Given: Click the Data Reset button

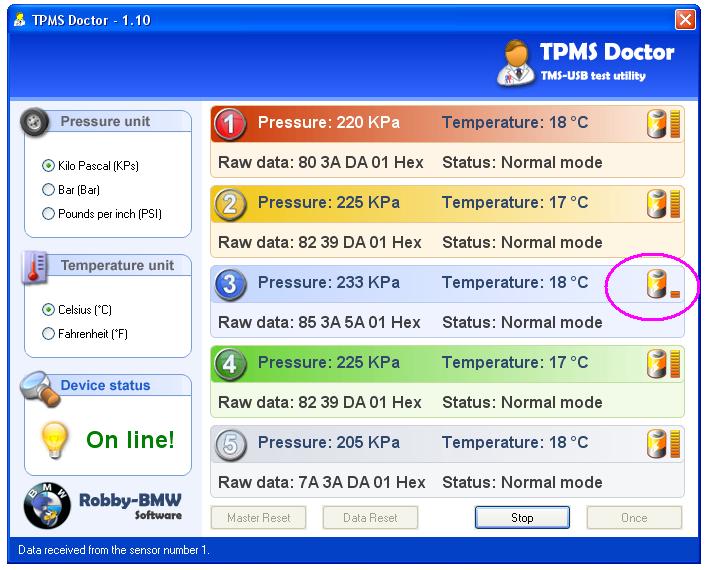Looking at the screenshot, I should (370, 518).
